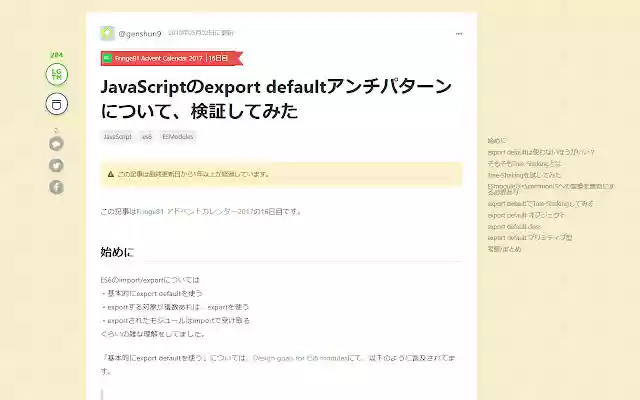
Task: Click the yellow outdated-article notice text
Action: 194,174
